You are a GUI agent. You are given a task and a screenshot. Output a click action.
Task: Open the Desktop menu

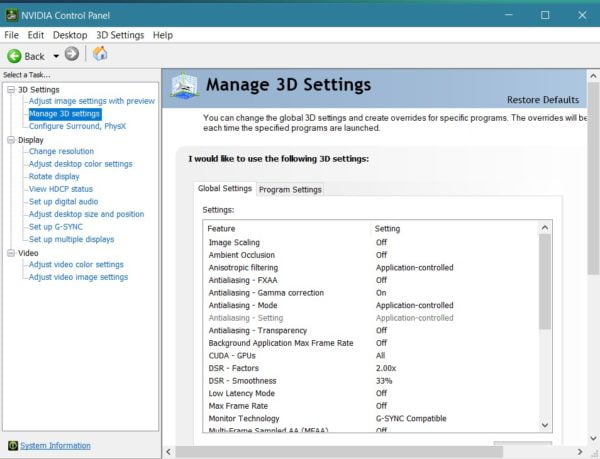[x=70, y=35]
